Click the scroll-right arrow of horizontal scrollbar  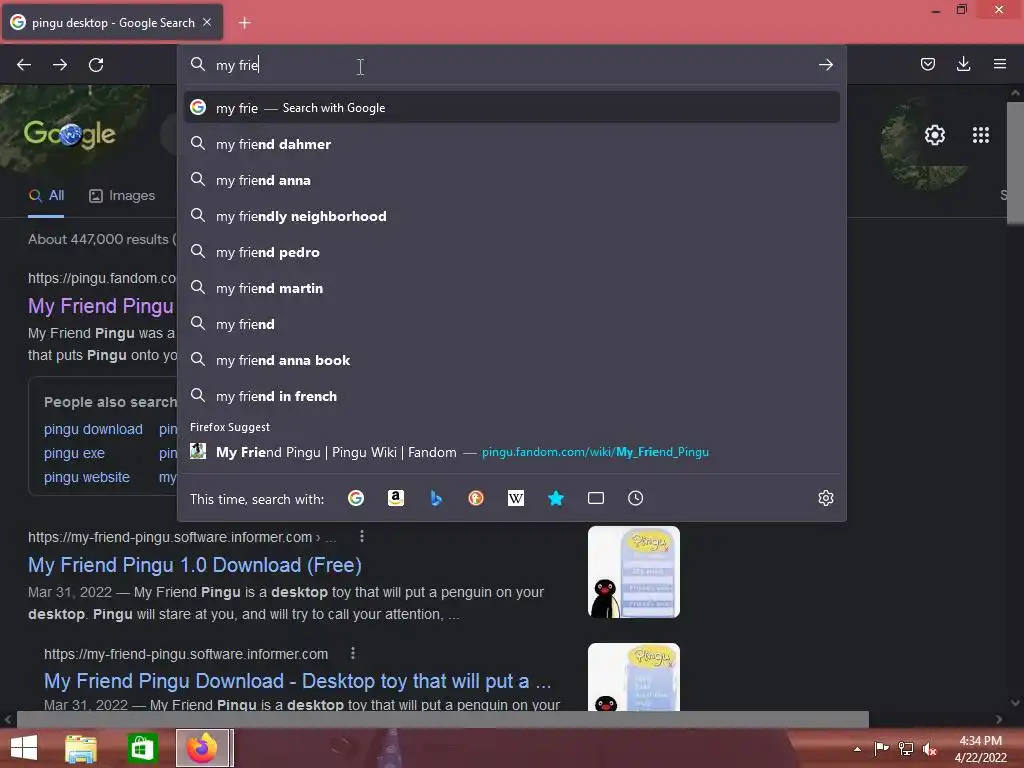click(x=999, y=719)
